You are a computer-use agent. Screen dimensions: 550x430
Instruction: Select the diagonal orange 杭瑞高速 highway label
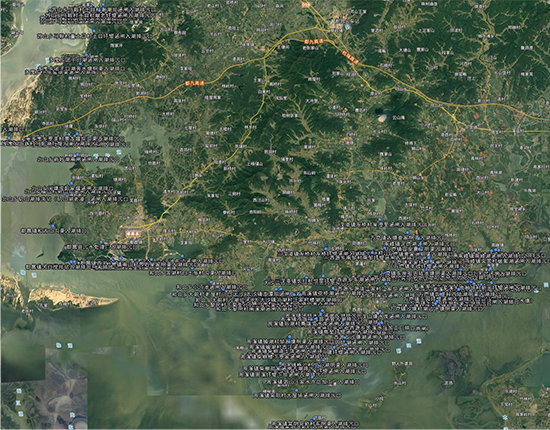click(350, 57)
